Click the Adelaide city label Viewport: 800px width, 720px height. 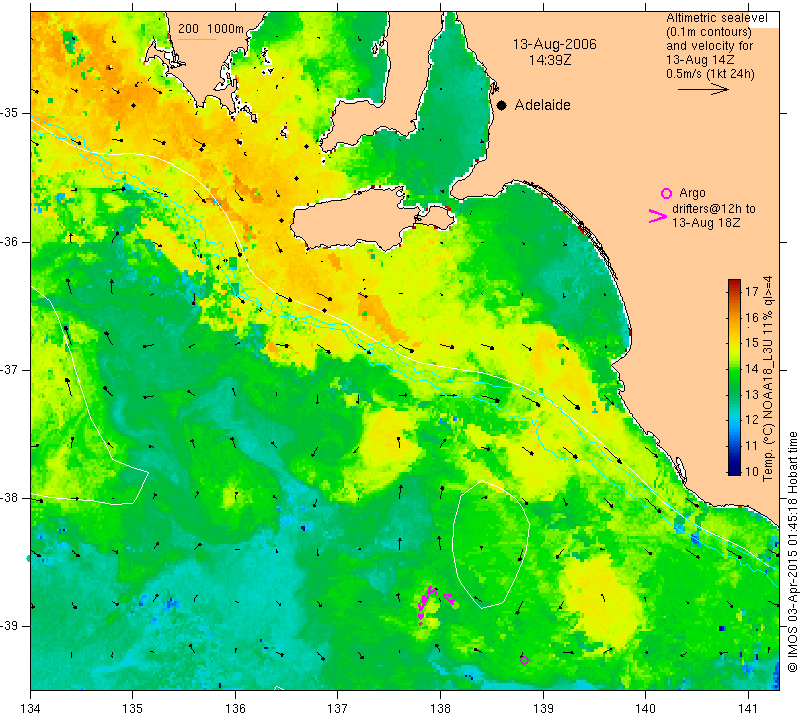point(542,105)
